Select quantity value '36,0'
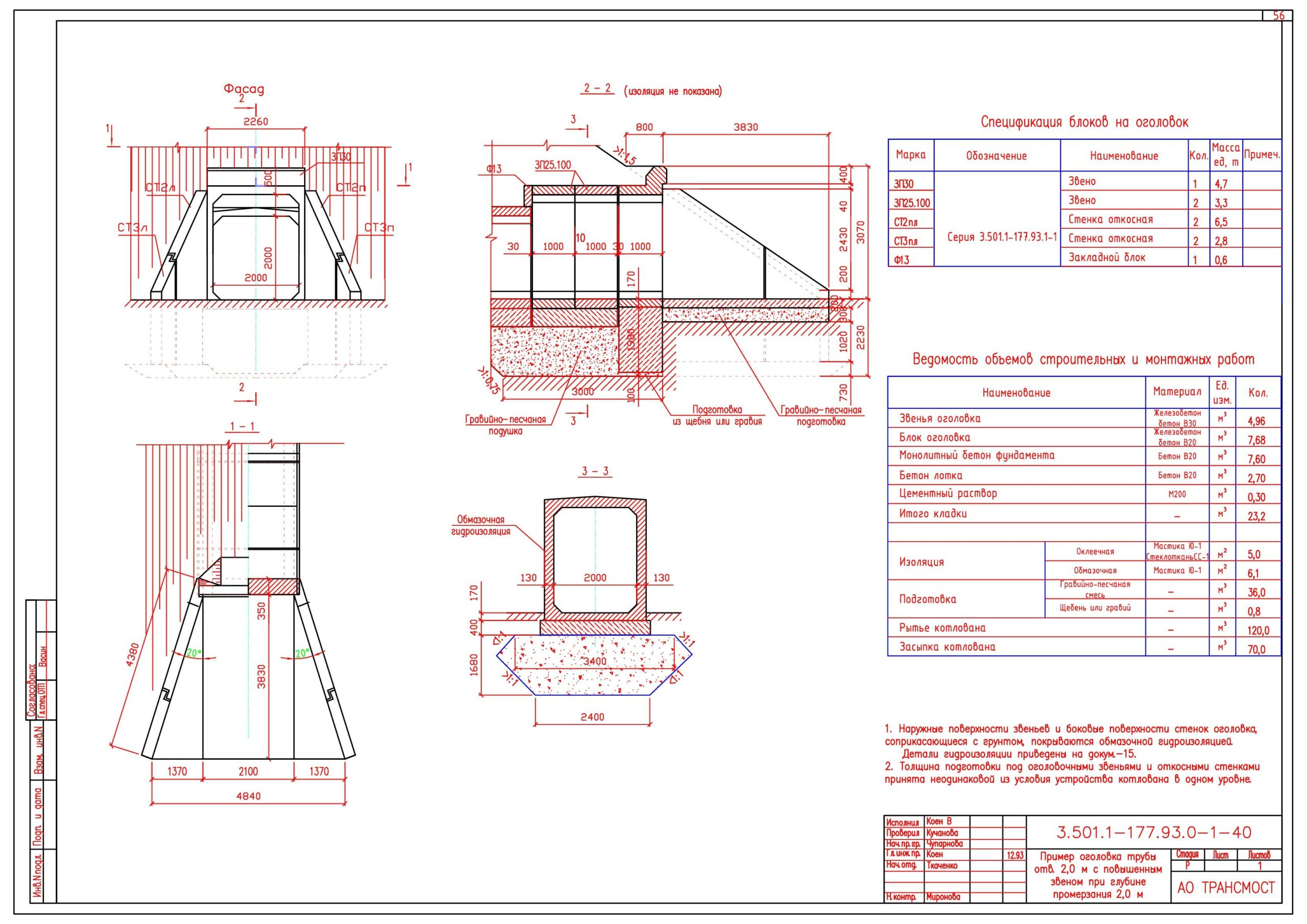The image size is (1307, 924). pyautogui.click(x=1256, y=593)
